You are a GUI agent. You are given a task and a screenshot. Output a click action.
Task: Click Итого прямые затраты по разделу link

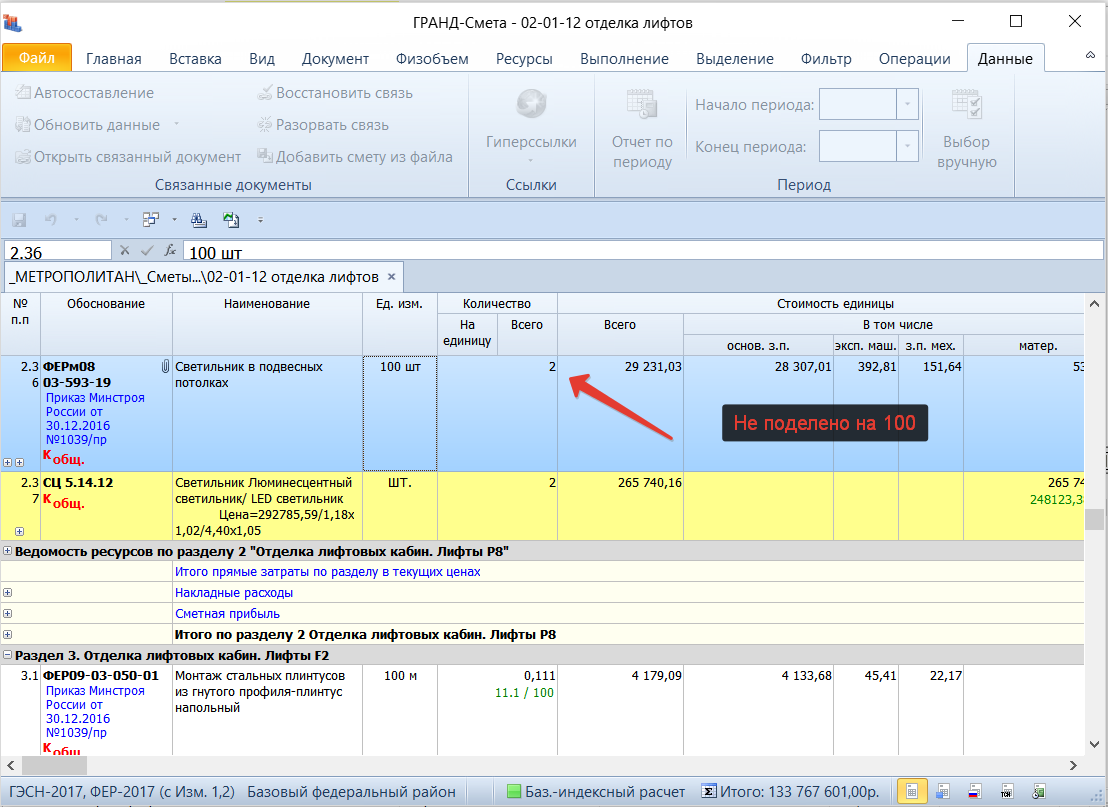pyautogui.click(x=328, y=572)
